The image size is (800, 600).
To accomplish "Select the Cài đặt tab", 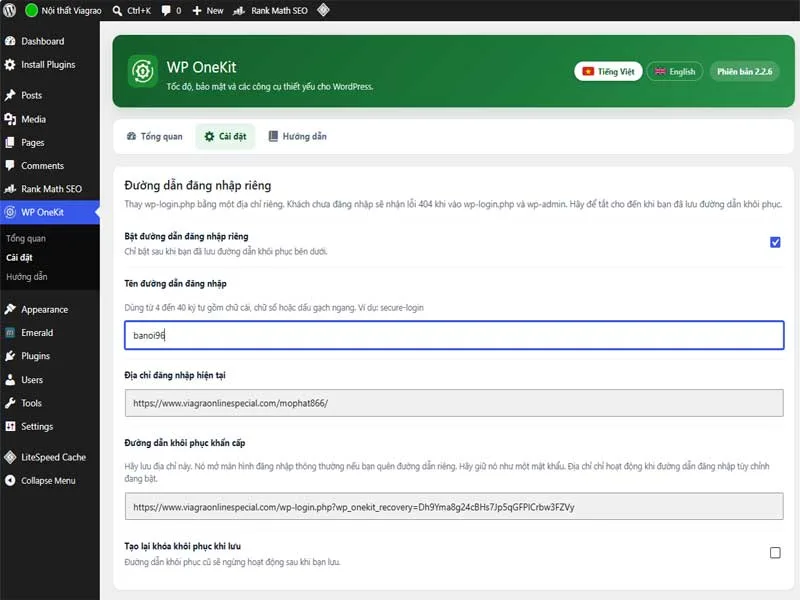I will click(225, 136).
